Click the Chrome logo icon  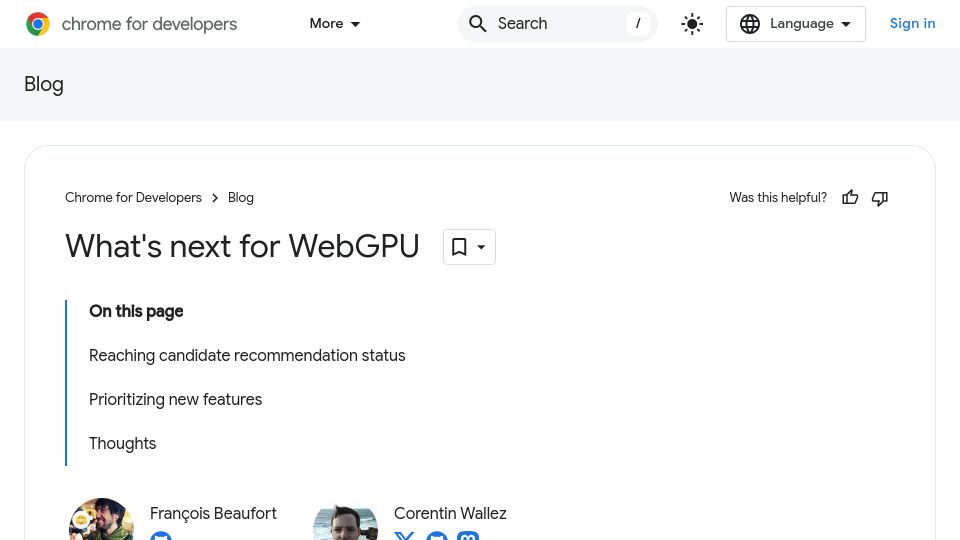[38, 24]
